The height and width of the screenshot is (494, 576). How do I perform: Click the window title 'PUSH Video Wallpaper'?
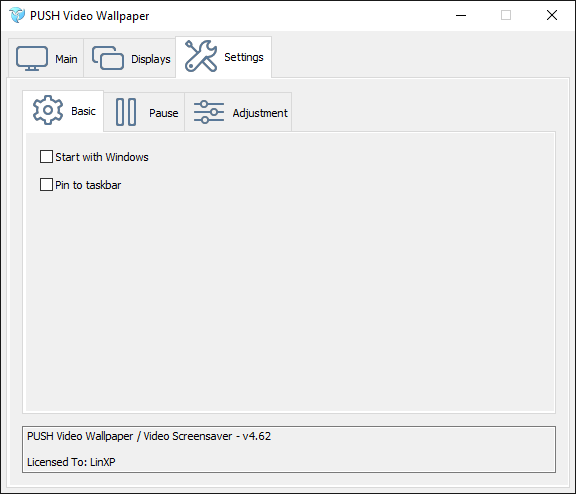pos(90,16)
